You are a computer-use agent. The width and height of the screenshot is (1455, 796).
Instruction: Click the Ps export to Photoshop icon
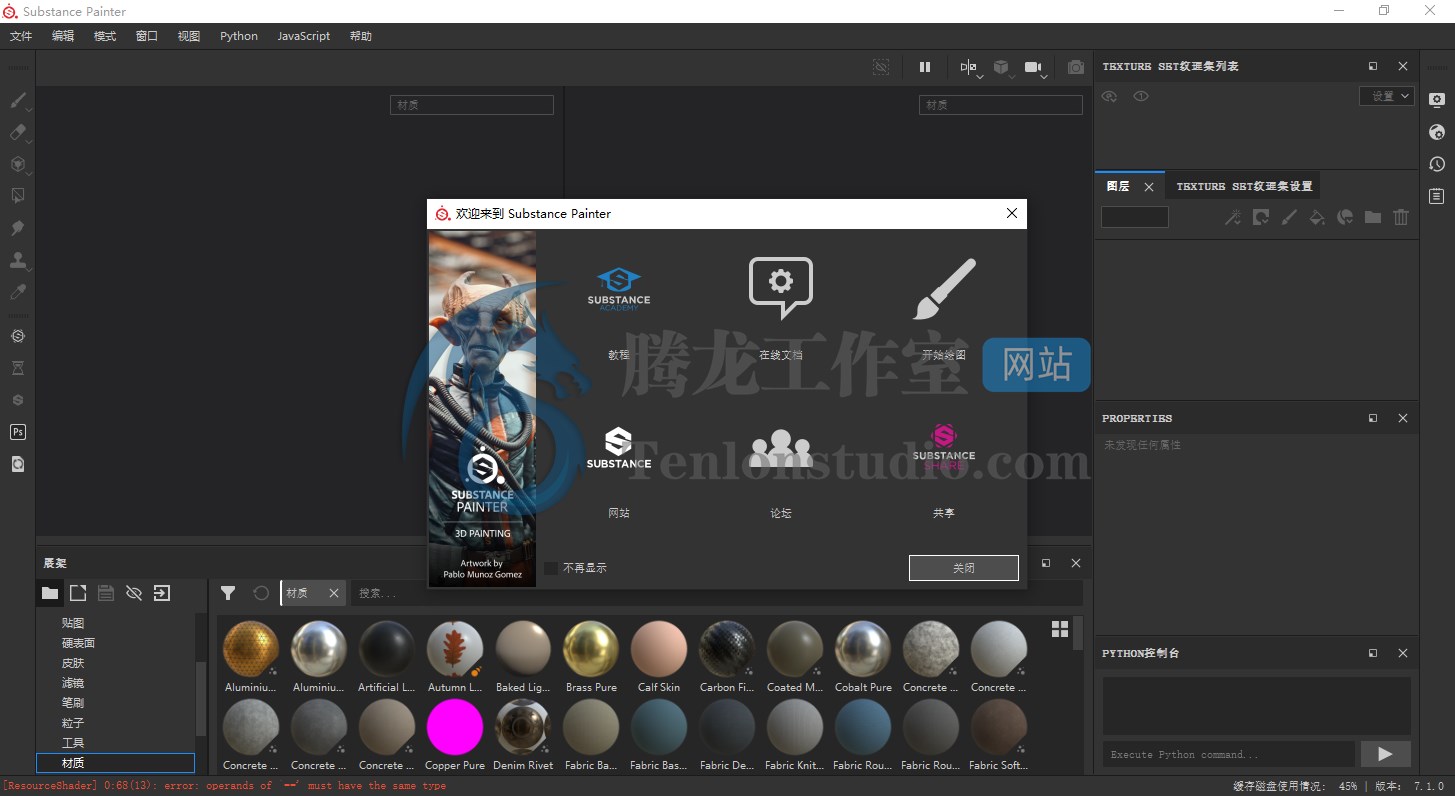click(x=18, y=432)
